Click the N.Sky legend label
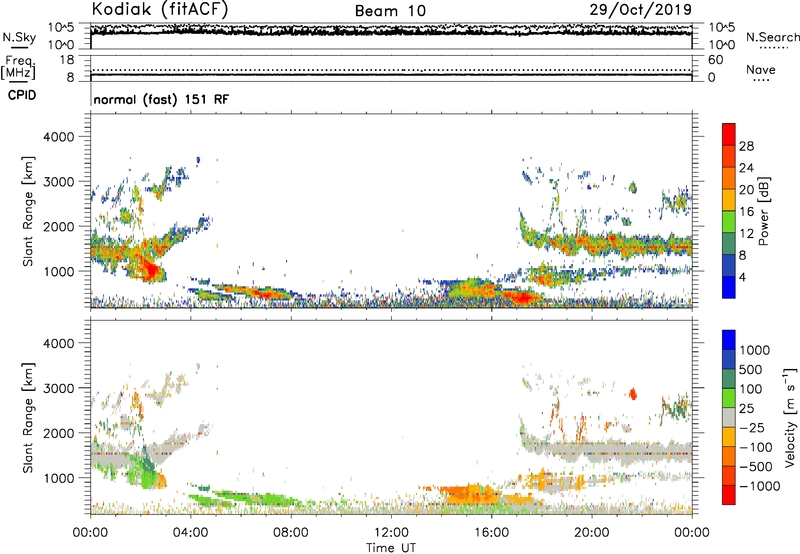800x554 pixels. coord(19,37)
